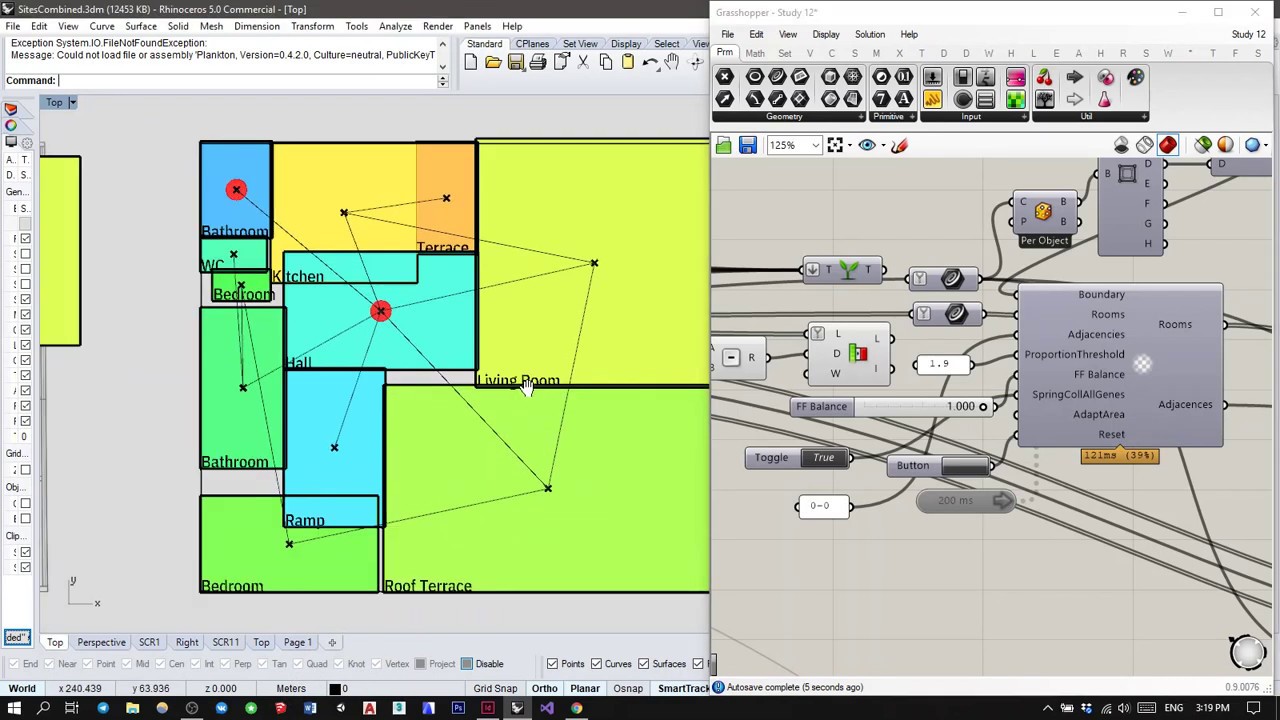Toggle the Vertex osnap checkbox

click(375, 664)
